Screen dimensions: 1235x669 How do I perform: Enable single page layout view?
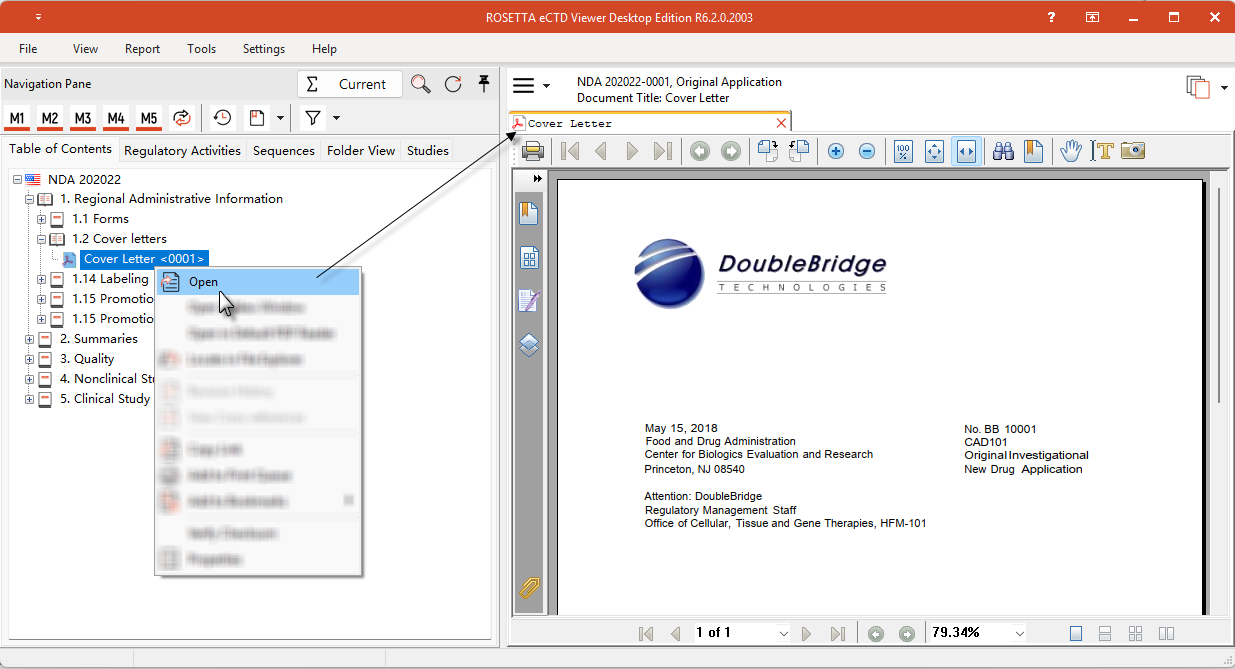[x=1076, y=633]
